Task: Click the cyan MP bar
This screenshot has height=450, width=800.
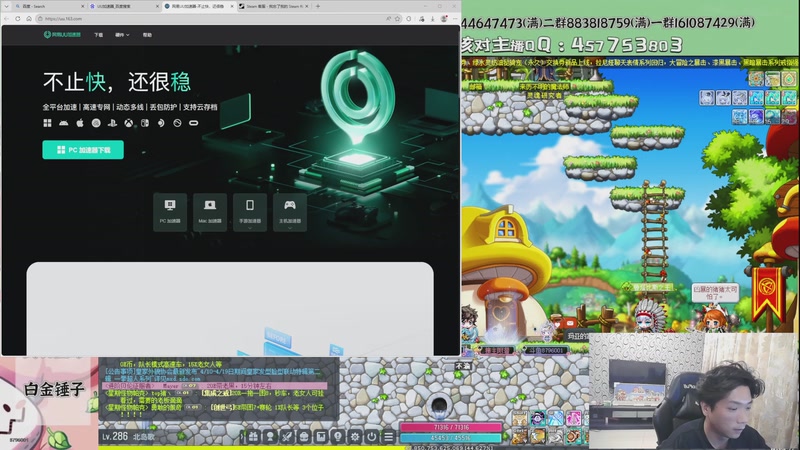Action: [451, 438]
